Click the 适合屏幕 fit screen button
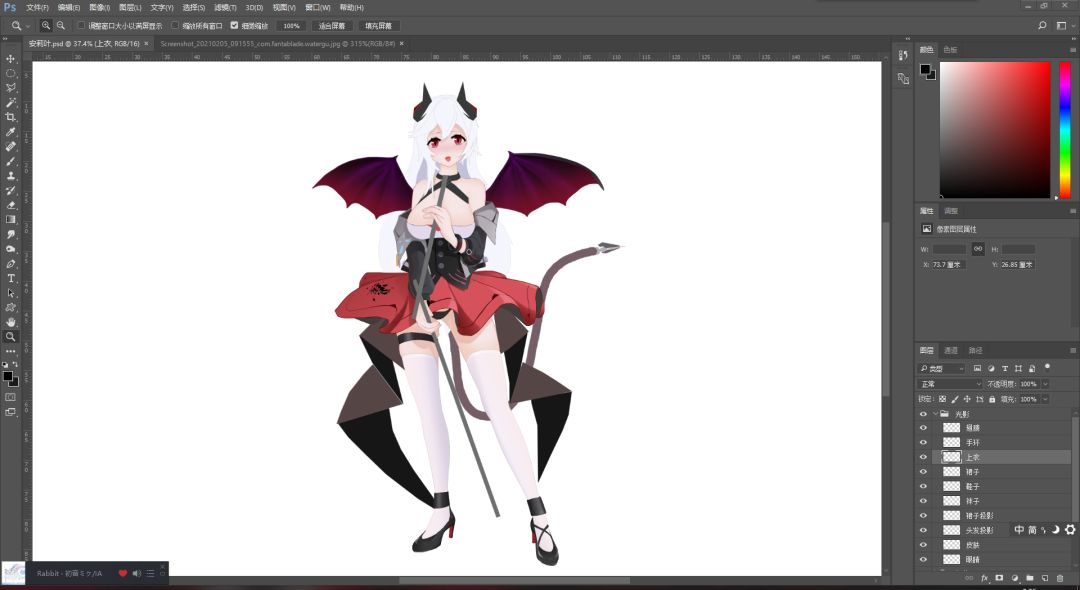The width and height of the screenshot is (1080, 590). point(331,25)
